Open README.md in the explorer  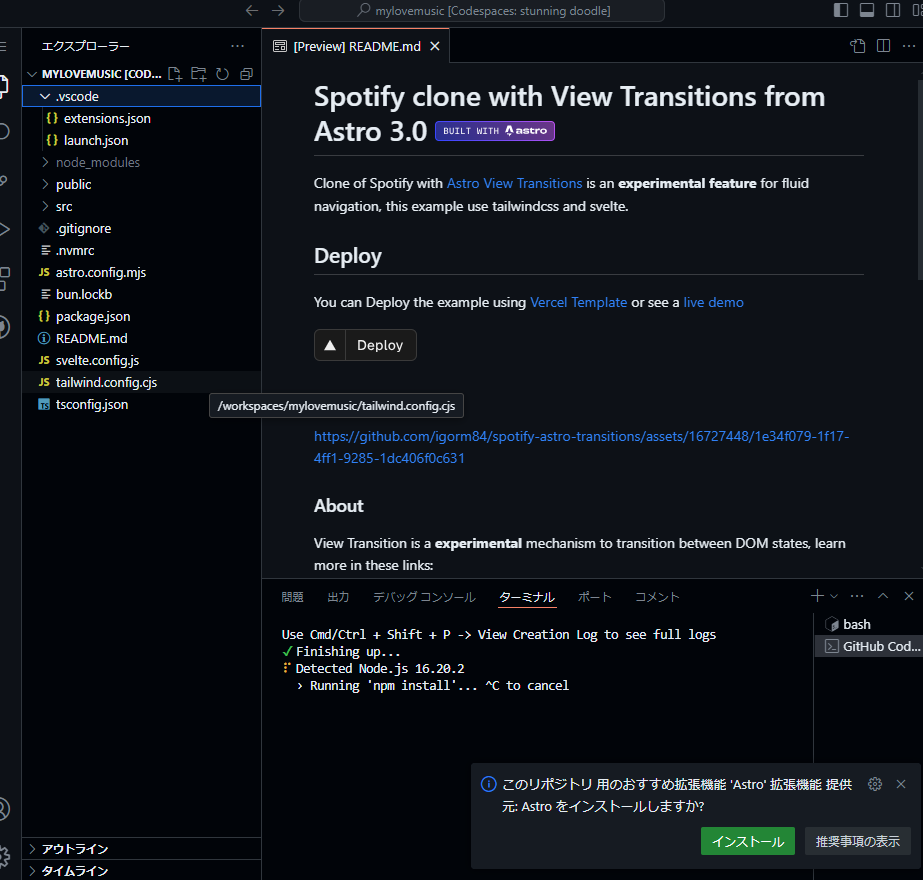pos(141,338)
